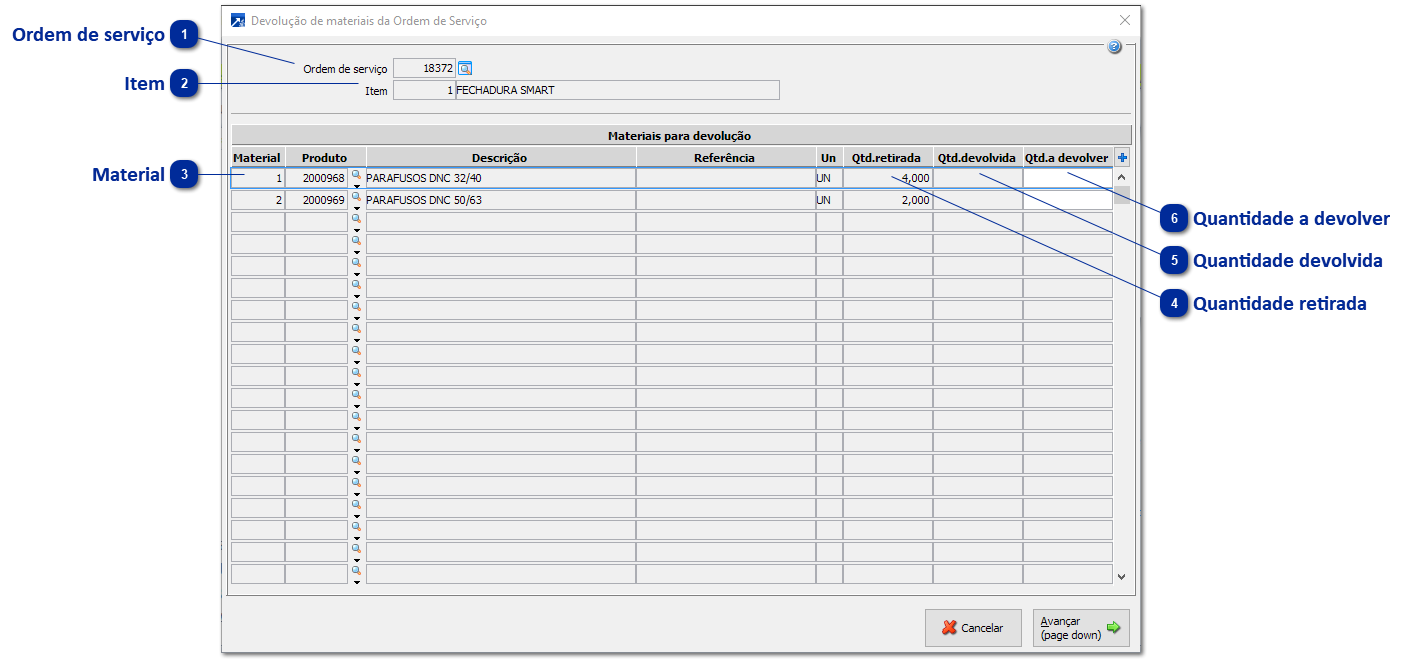The image size is (1406, 669).
Task: Click the materials grid scrollbar thumb
Action: tap(1122, 195)
